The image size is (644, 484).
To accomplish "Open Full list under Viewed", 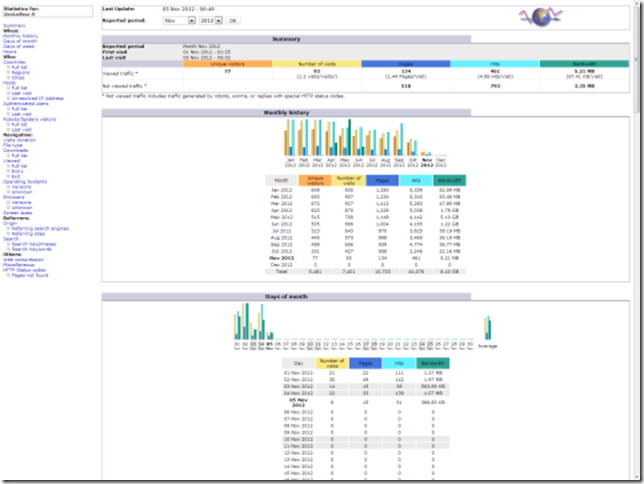I will (19, 166).
